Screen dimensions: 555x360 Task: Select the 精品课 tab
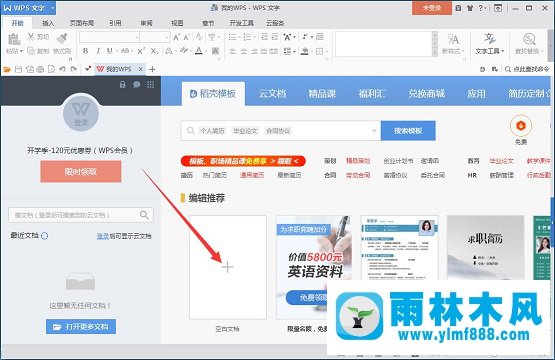(x=322, y=94)
